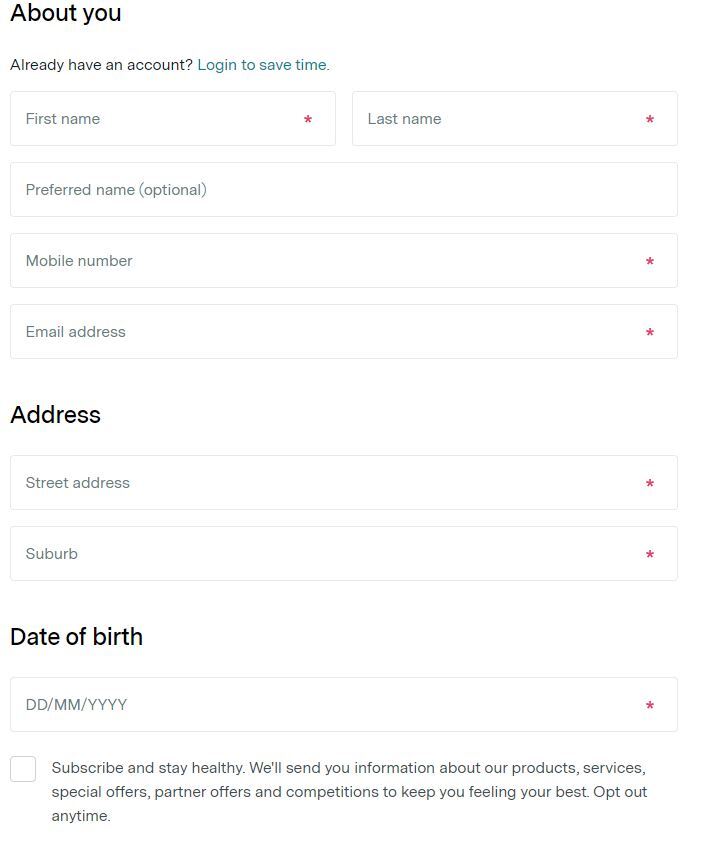The height and width of the screenshot is (853, 710).
Task: Click the Street address field
Action: tap(330, 483)
